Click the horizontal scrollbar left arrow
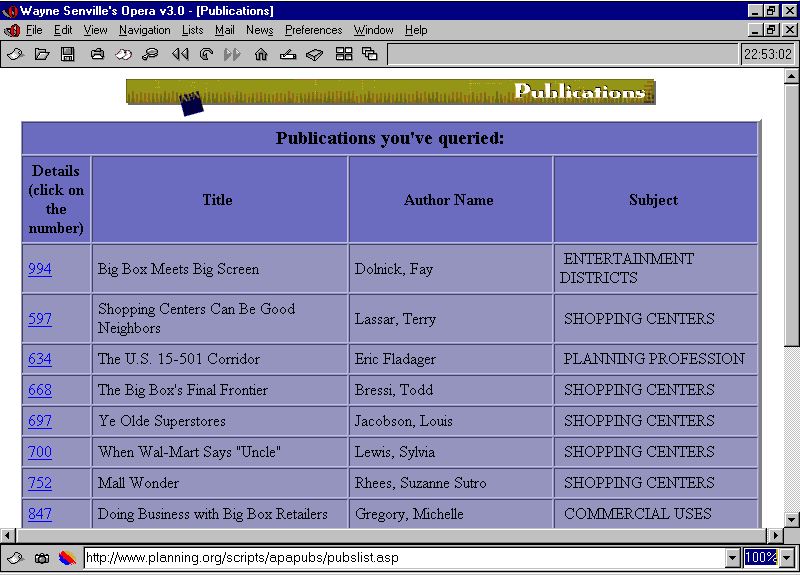The width and height of the screenshot is (800, 575). 7,536
